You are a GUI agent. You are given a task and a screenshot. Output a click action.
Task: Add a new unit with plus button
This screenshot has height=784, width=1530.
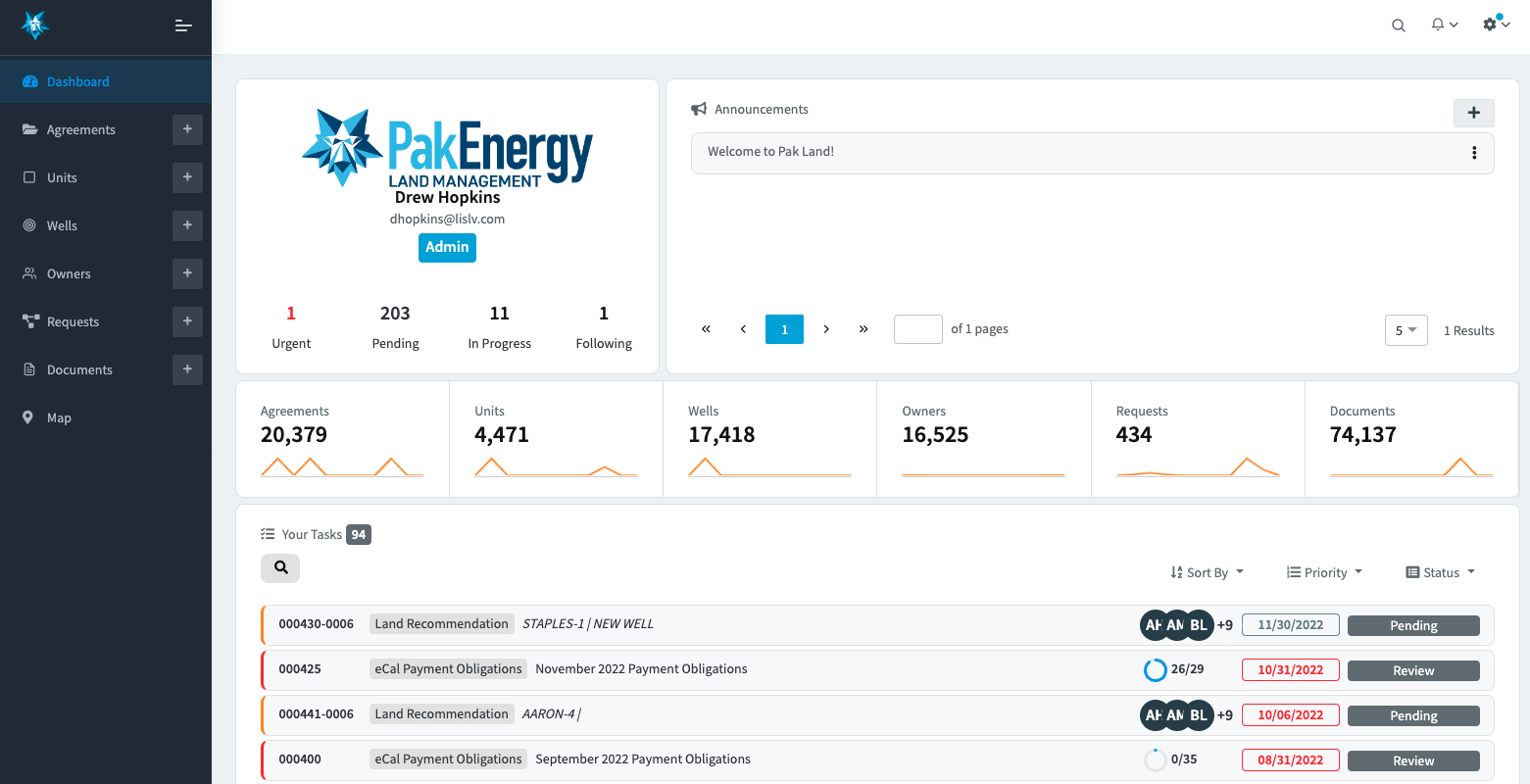(x=187, y=177)
